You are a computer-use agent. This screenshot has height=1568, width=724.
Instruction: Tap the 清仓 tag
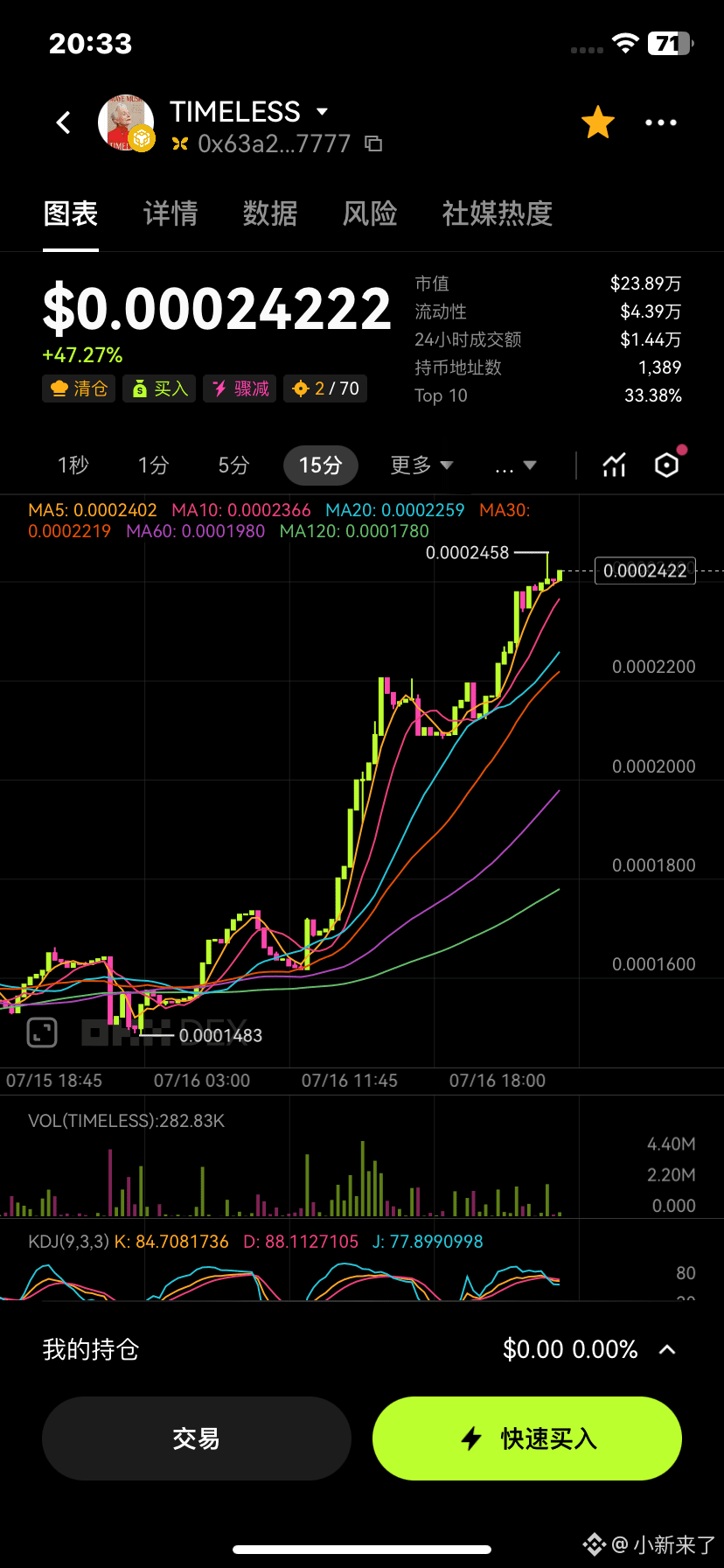79,388
